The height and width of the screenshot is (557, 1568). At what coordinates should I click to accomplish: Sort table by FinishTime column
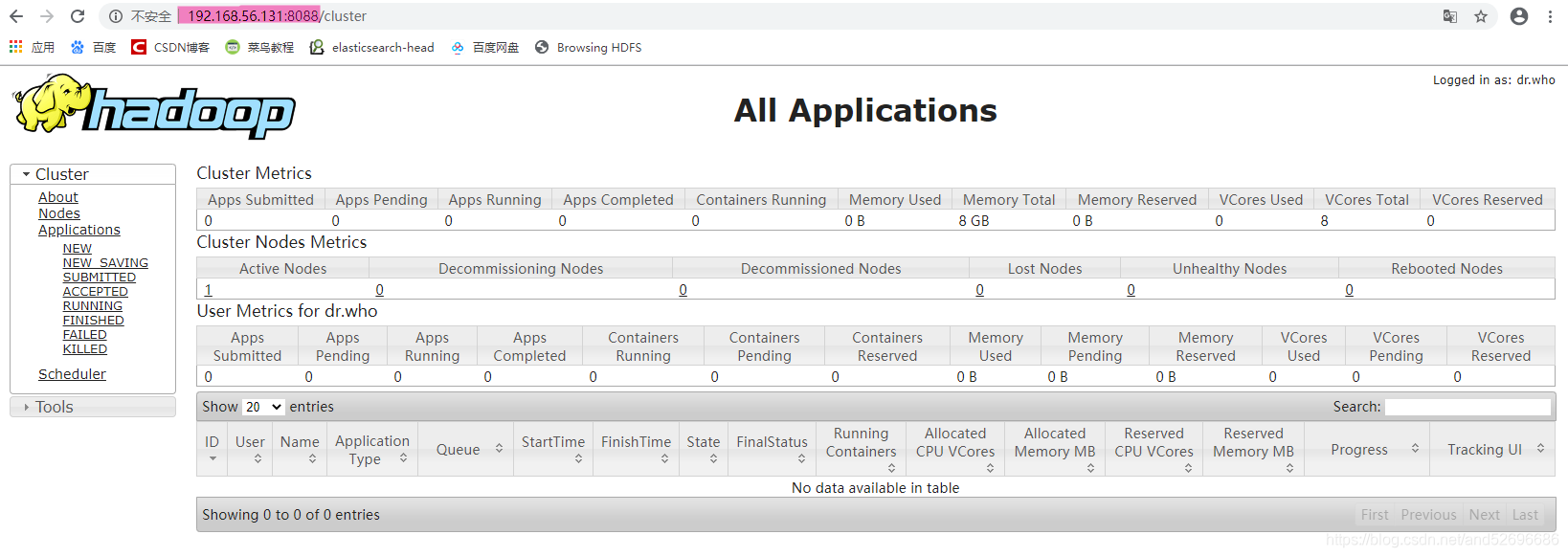(636, 449)
